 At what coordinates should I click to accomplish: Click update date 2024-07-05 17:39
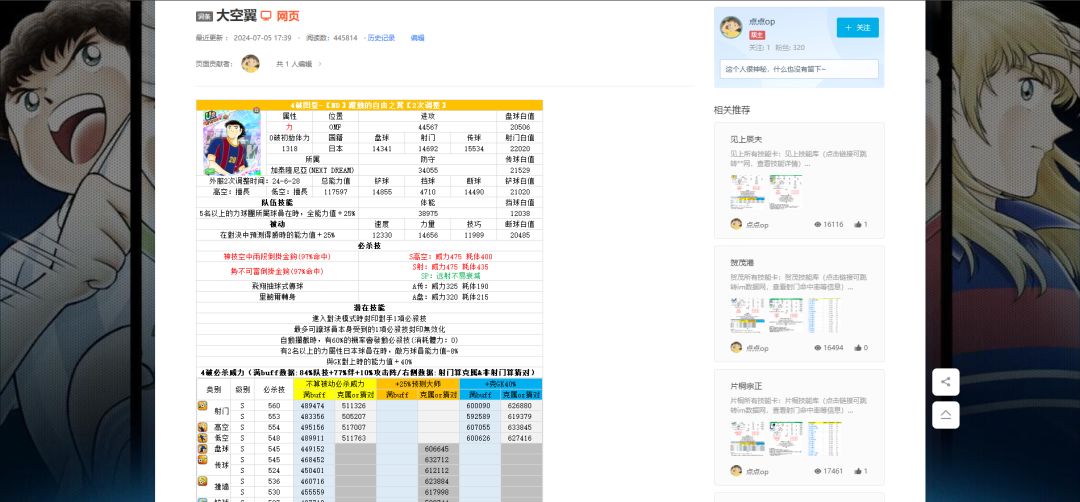(262, 38)
